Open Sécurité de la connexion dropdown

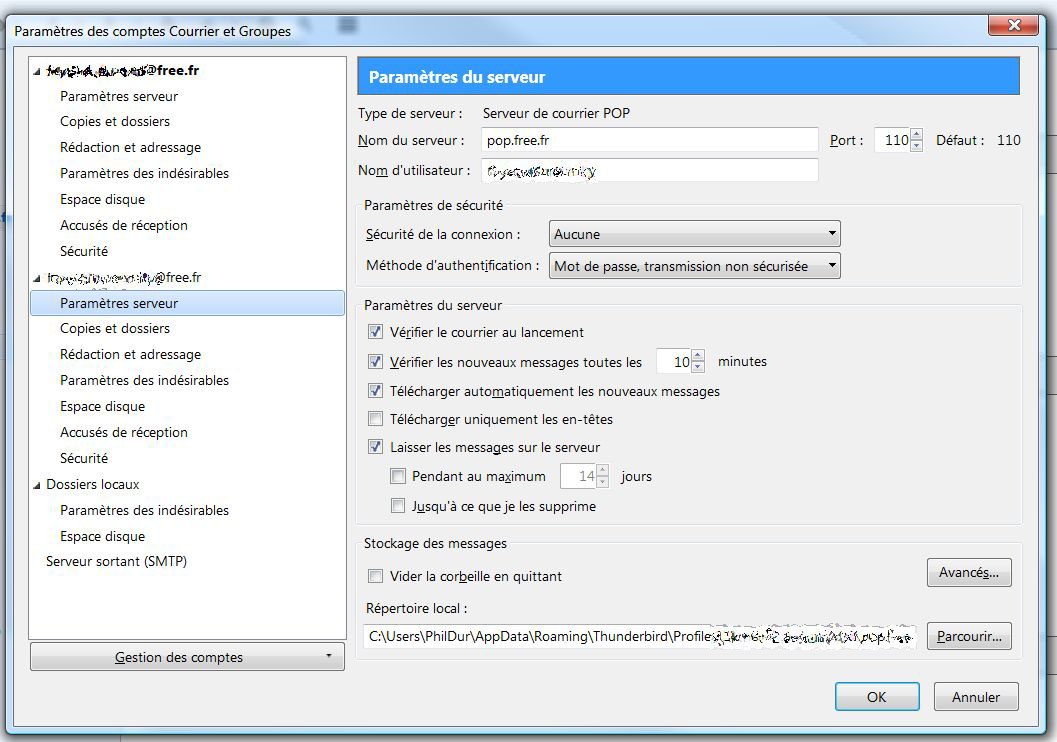click(694, 234)
